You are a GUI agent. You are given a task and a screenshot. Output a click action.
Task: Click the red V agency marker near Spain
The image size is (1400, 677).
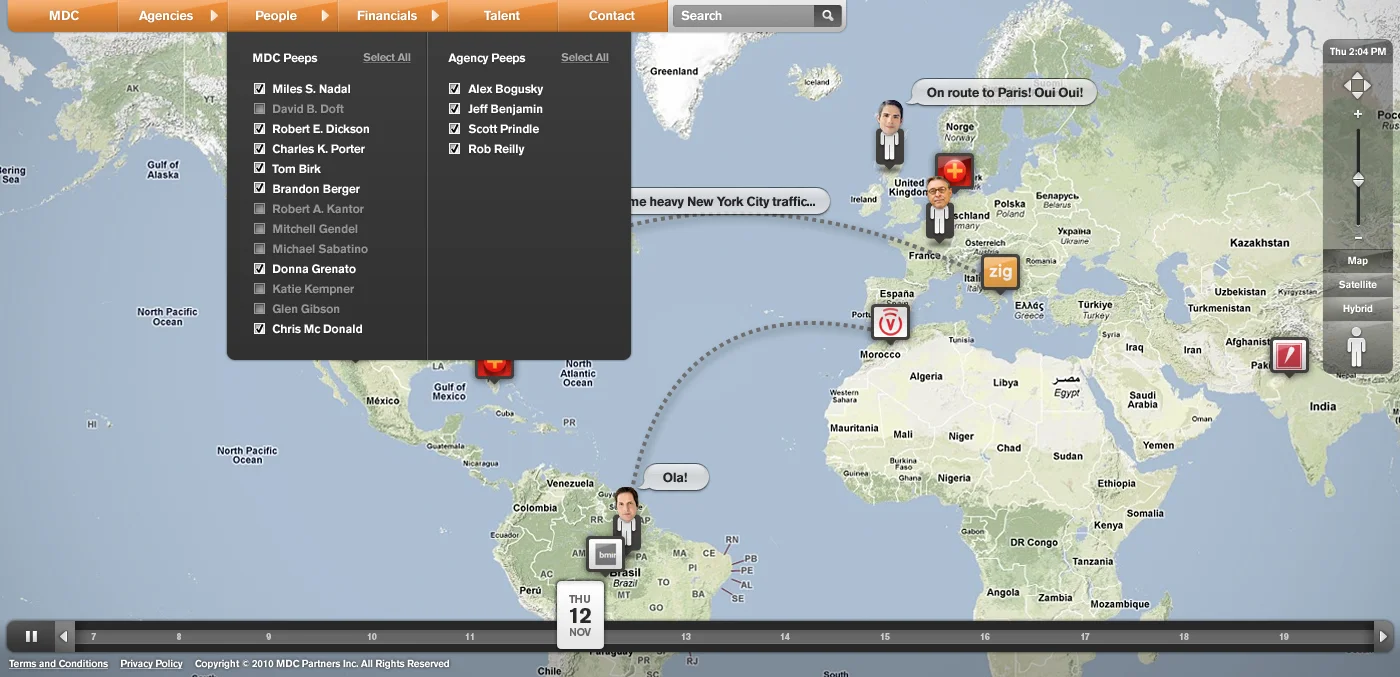pos(890,323)
